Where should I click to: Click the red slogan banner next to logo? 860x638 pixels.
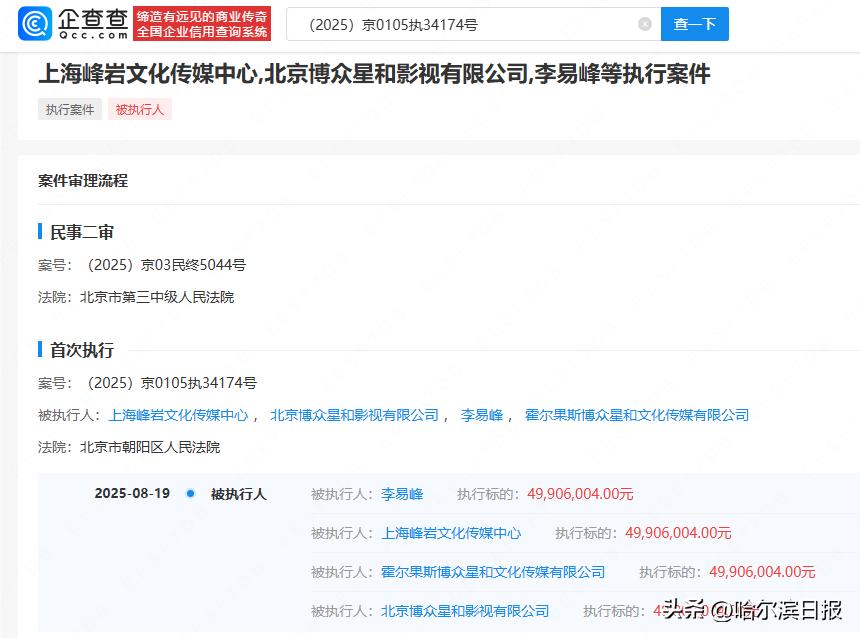[203, 24]
